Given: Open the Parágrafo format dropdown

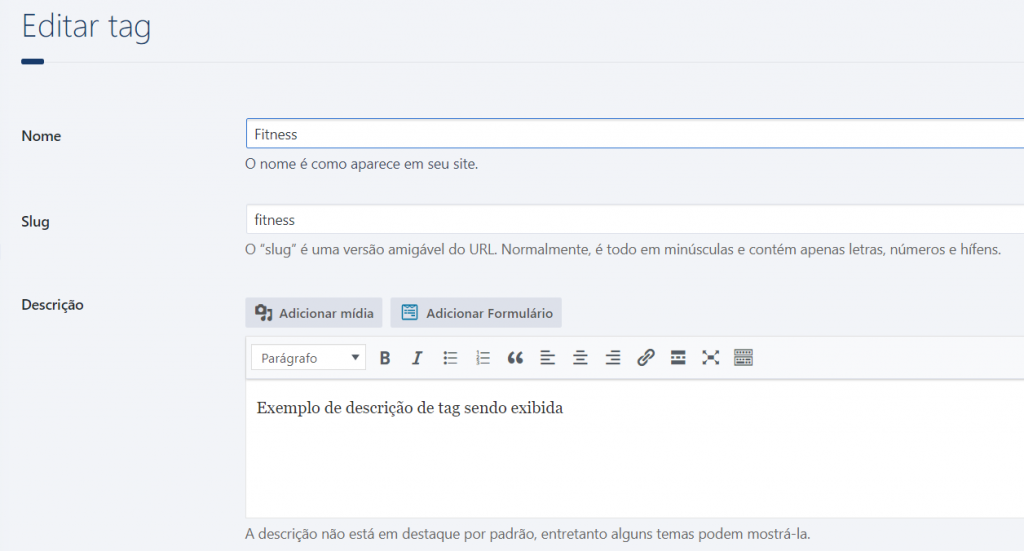Looking at the screenshot, I should pos(308,358).
